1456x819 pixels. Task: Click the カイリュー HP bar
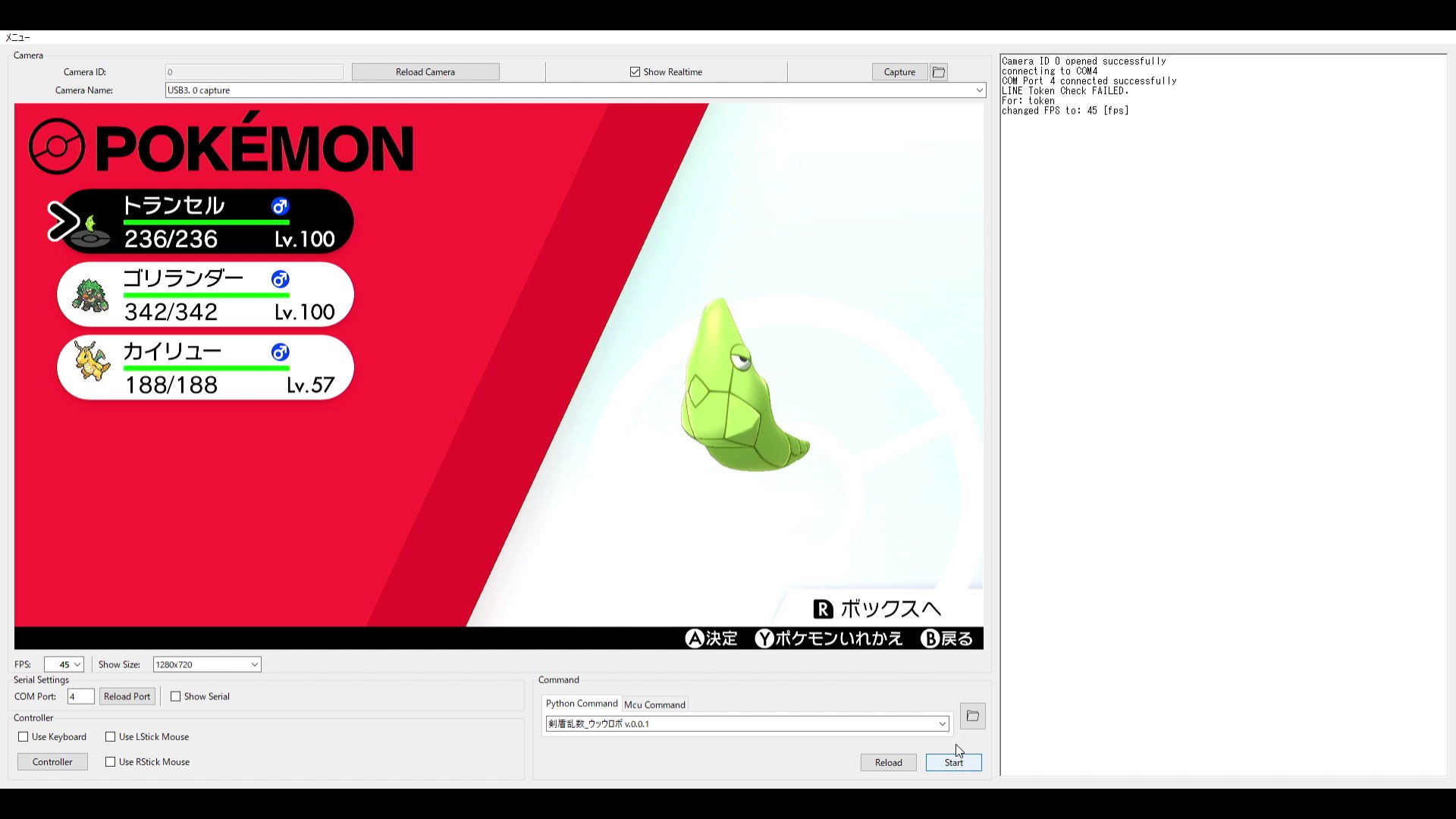pyautogui.click(x=206, y=368)
